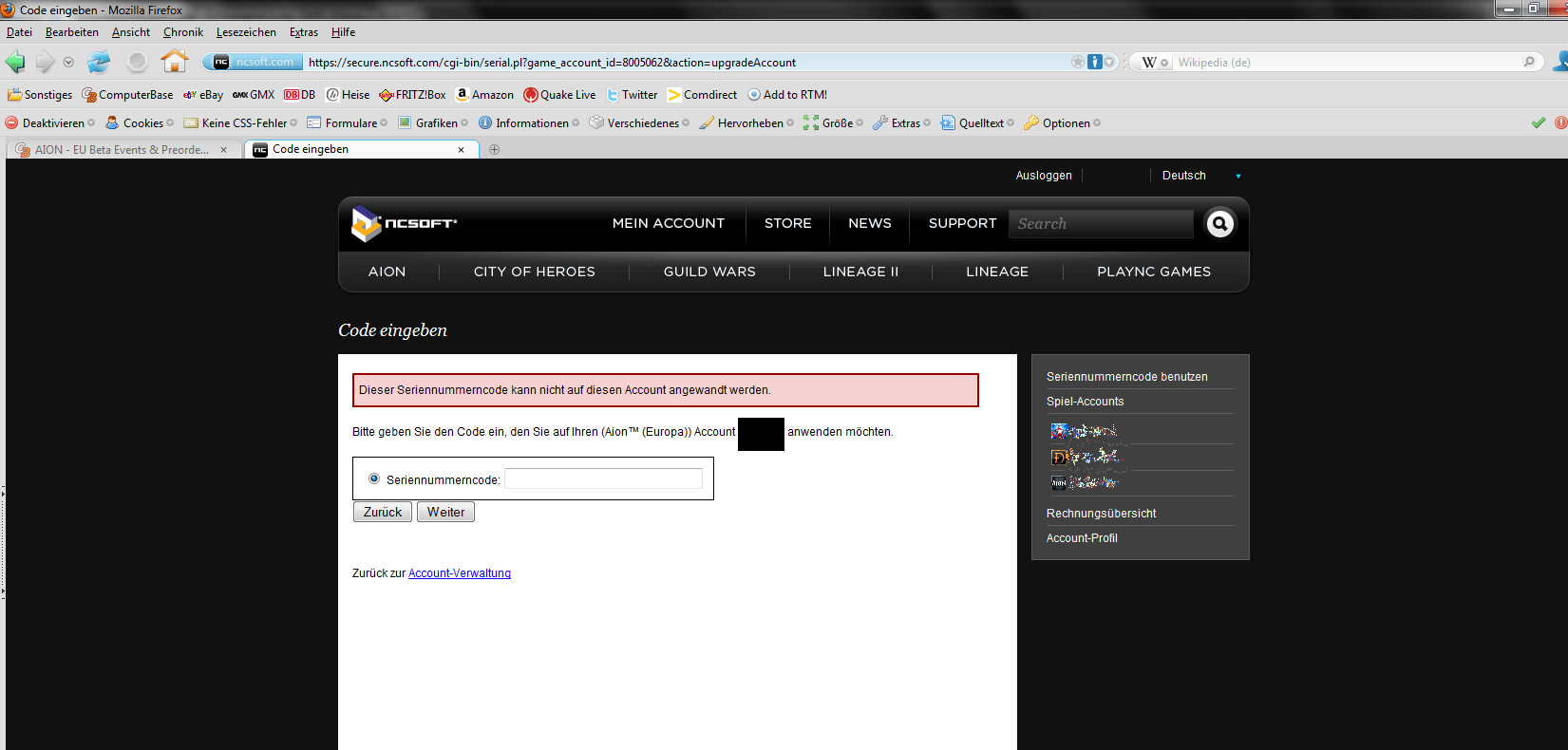Open MEIN ACCOUNT in site navigation
1568x750 pixels.
669,223
